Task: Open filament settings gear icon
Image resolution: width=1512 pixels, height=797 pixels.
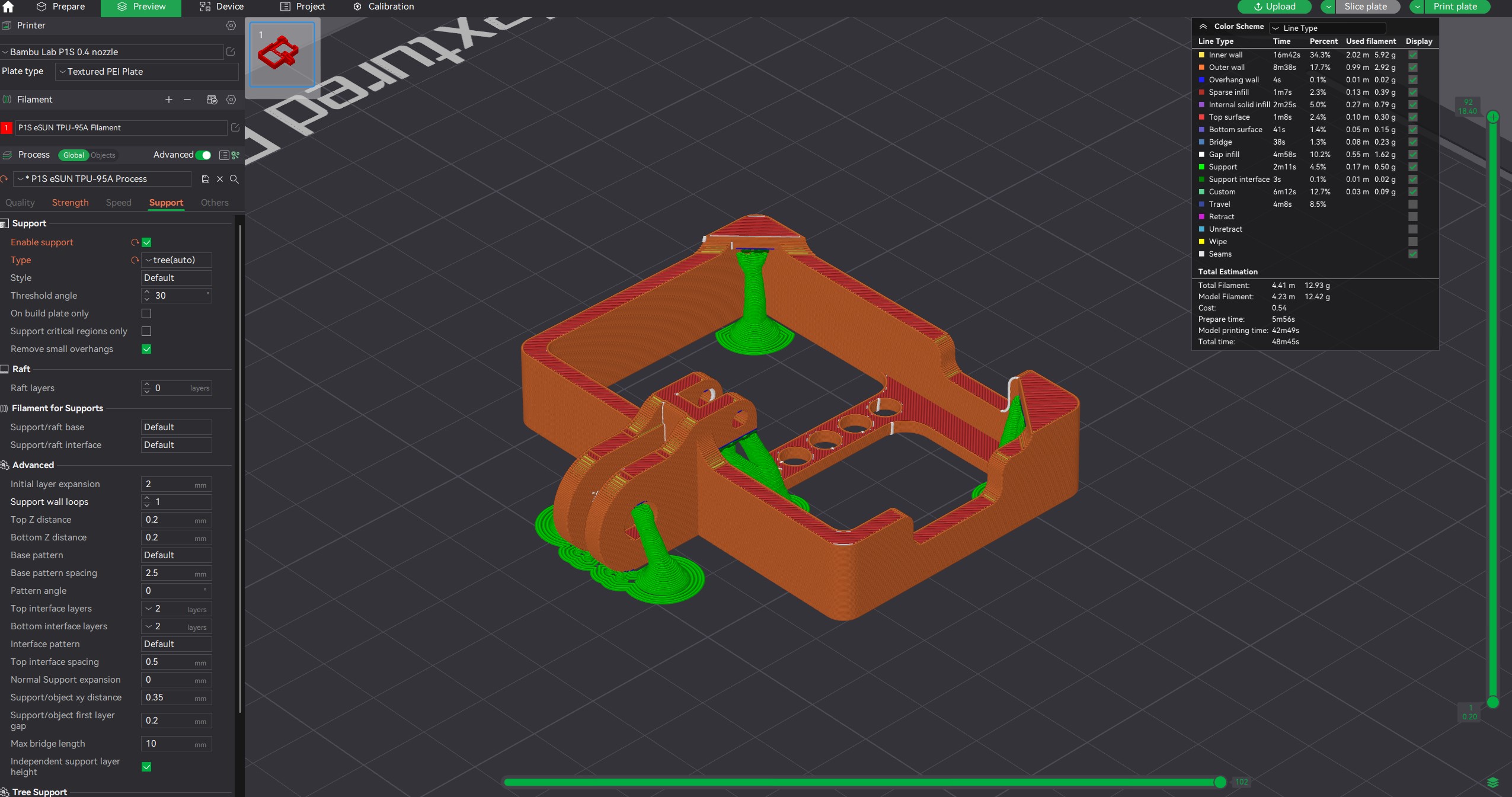Action: 231,100
